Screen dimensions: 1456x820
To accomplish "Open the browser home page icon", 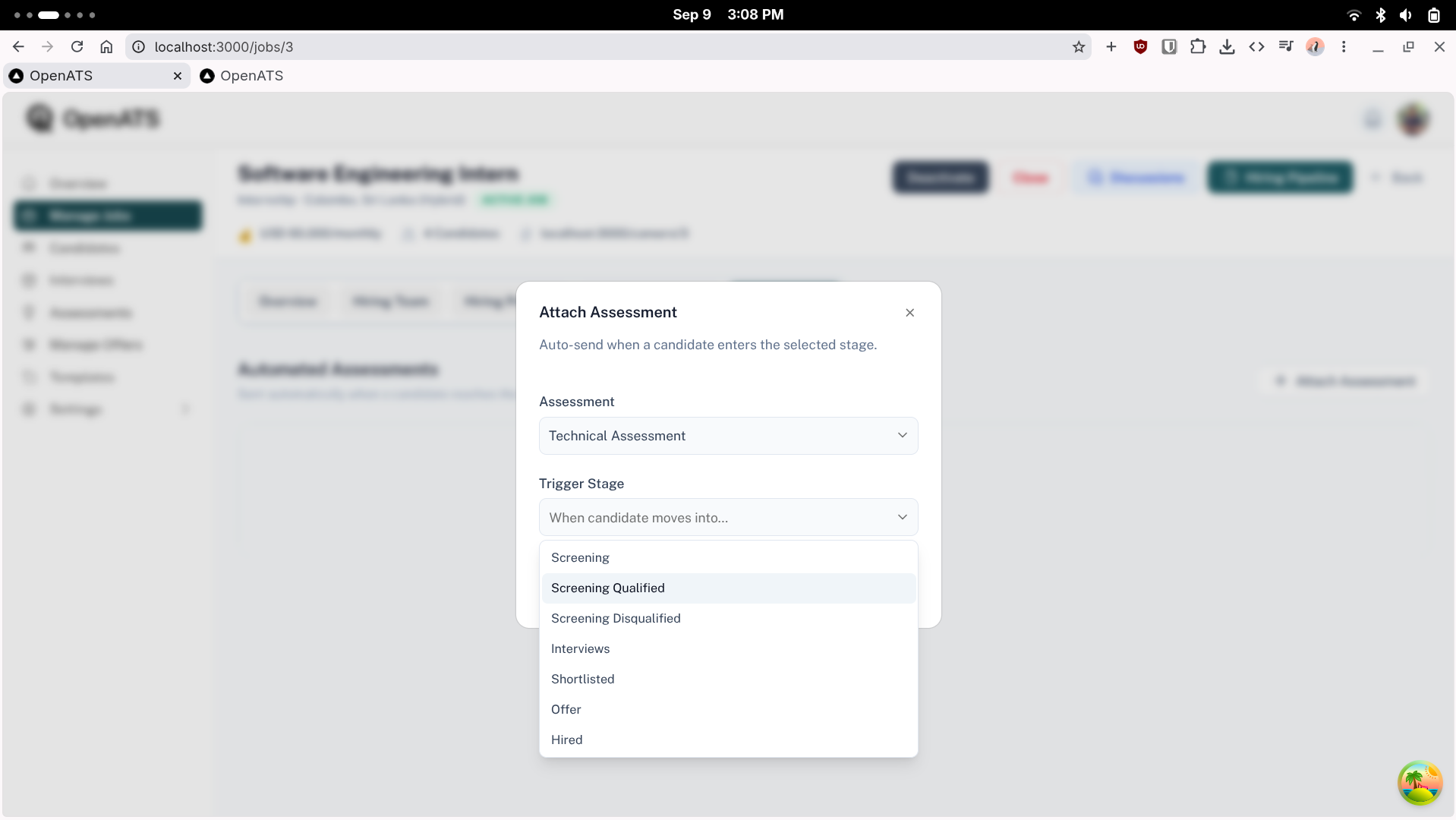I will (x=106, y=47).
